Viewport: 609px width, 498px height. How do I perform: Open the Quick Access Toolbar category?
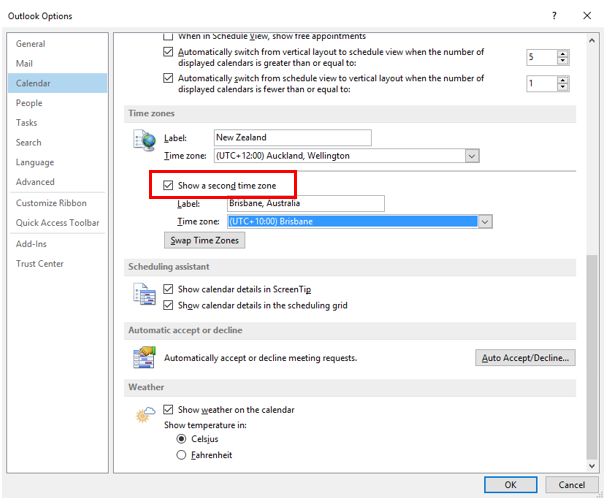point(57,223)
